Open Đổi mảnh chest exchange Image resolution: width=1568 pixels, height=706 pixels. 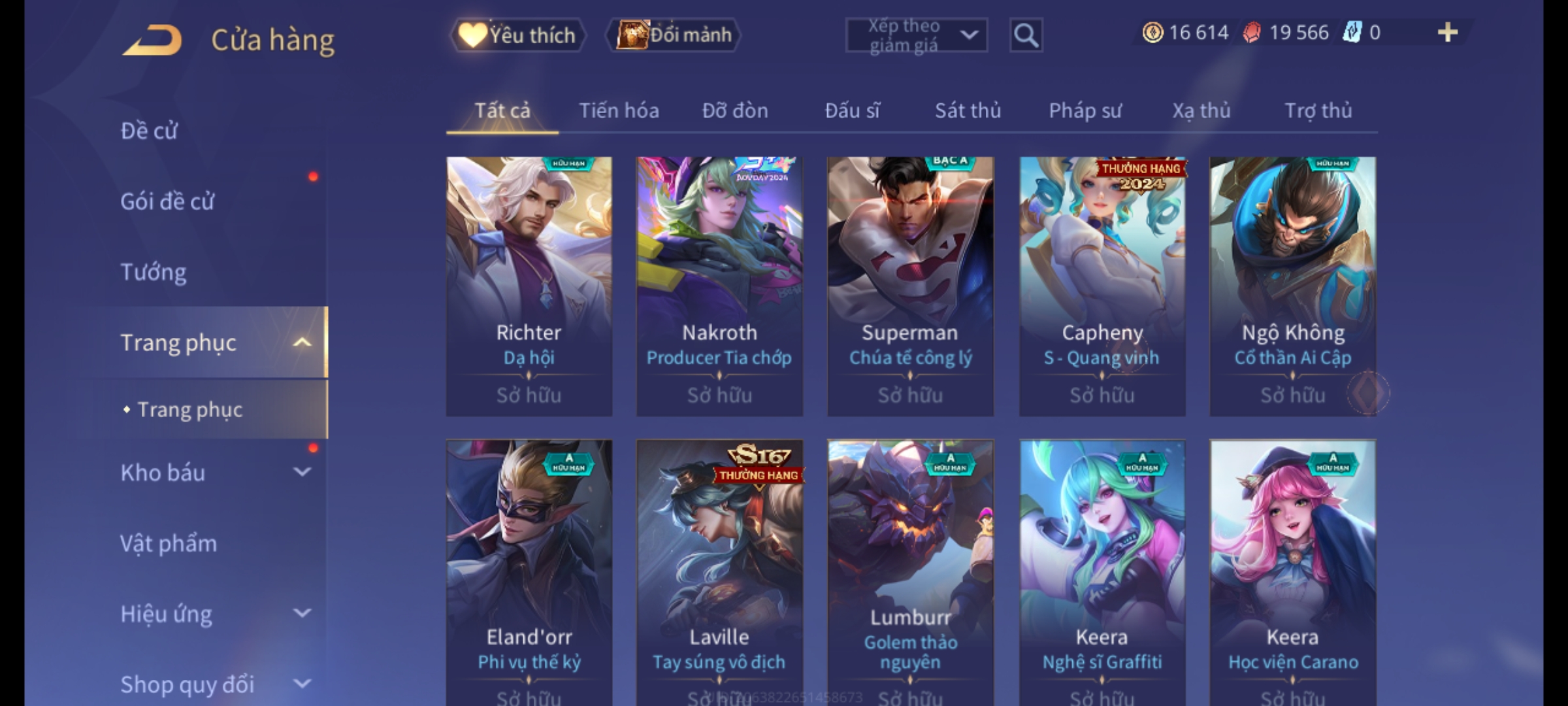coord(674,35)
